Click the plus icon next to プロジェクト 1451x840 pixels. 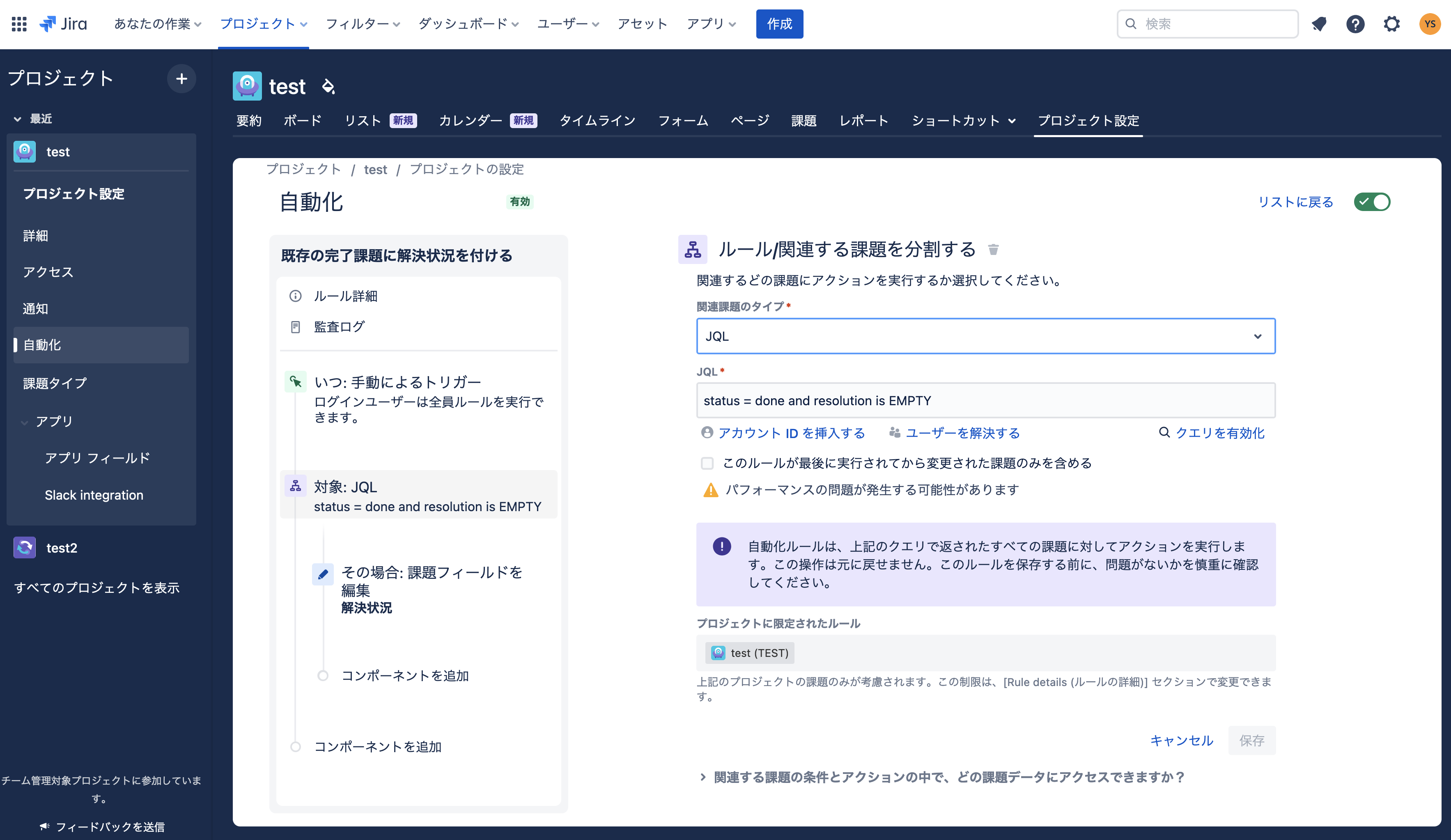(181, 78)
